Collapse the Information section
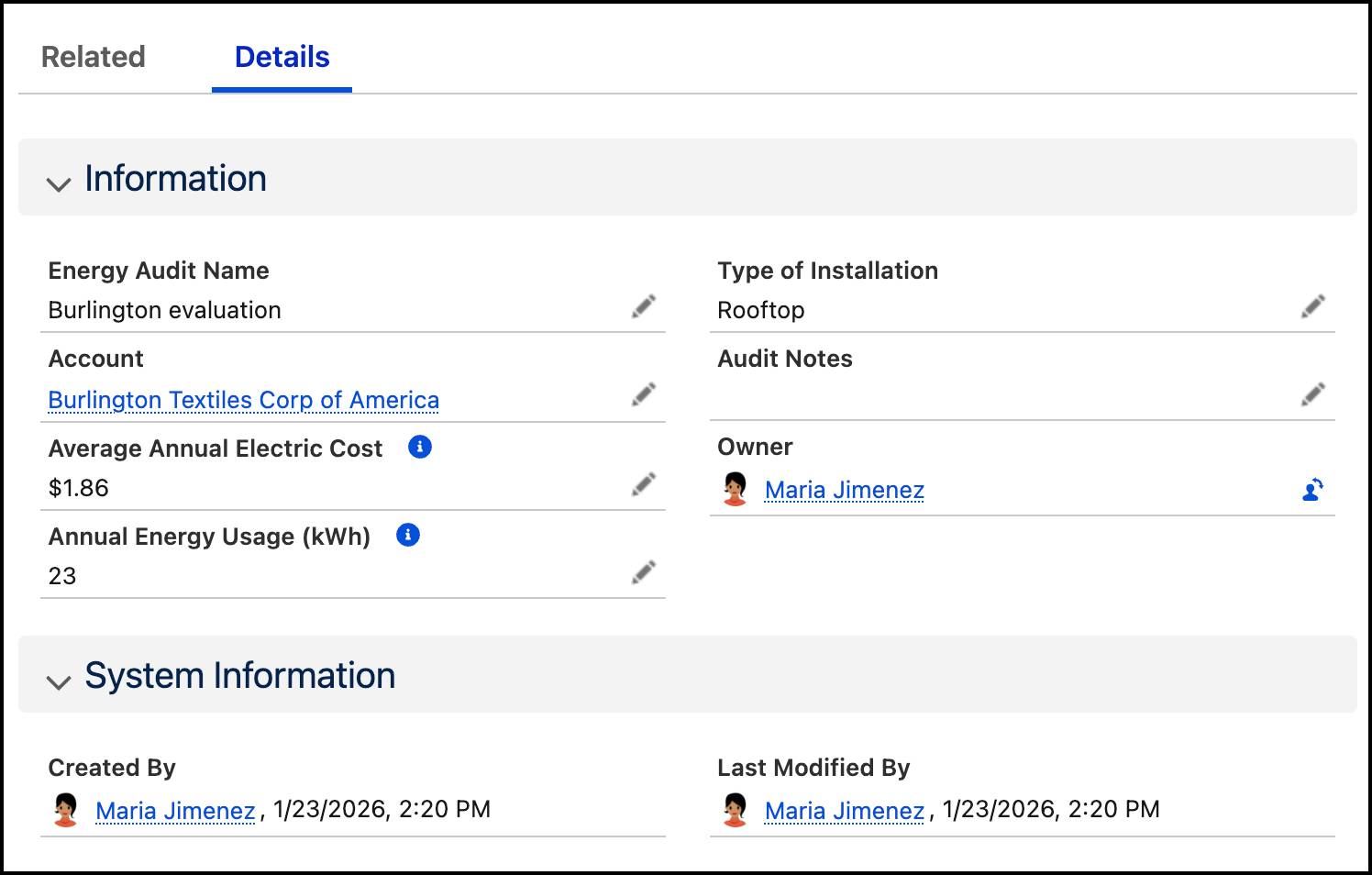Viewport: 1372px width, 875px height. pyautogui.click(x=59, y=183)
